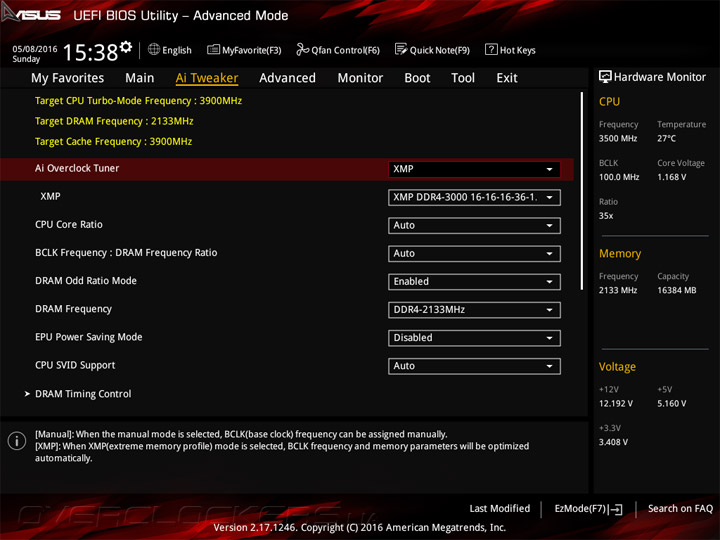
Task: Click the 05/08/2016 Sunday date
Action: click(x=34, y=54)
